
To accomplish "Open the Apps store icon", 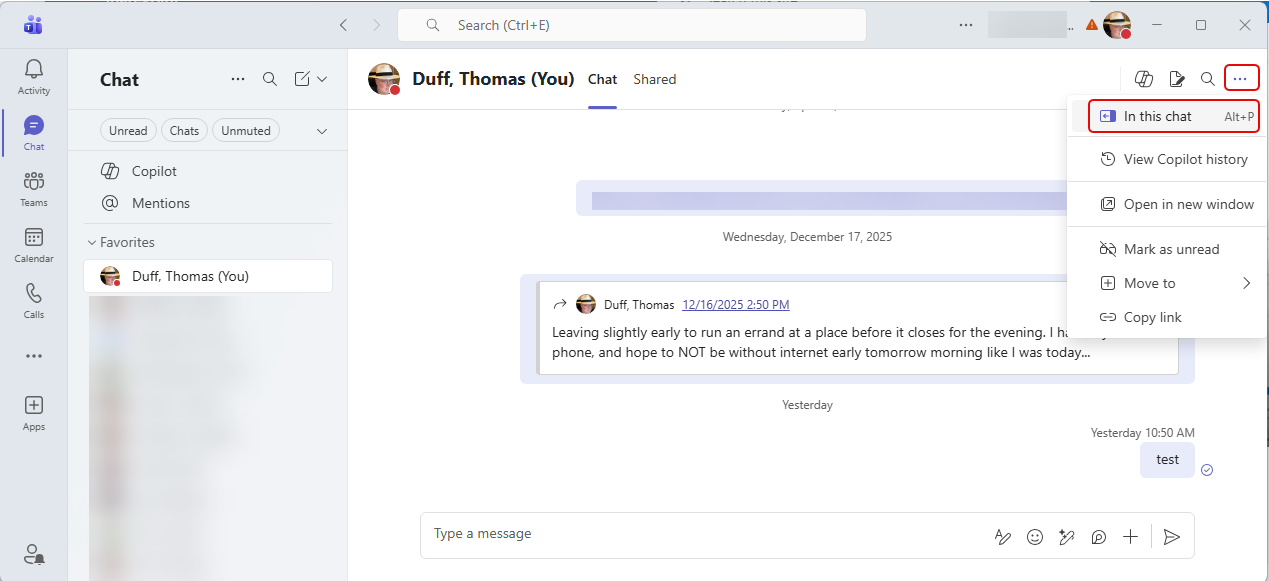I will coord(34,412).
